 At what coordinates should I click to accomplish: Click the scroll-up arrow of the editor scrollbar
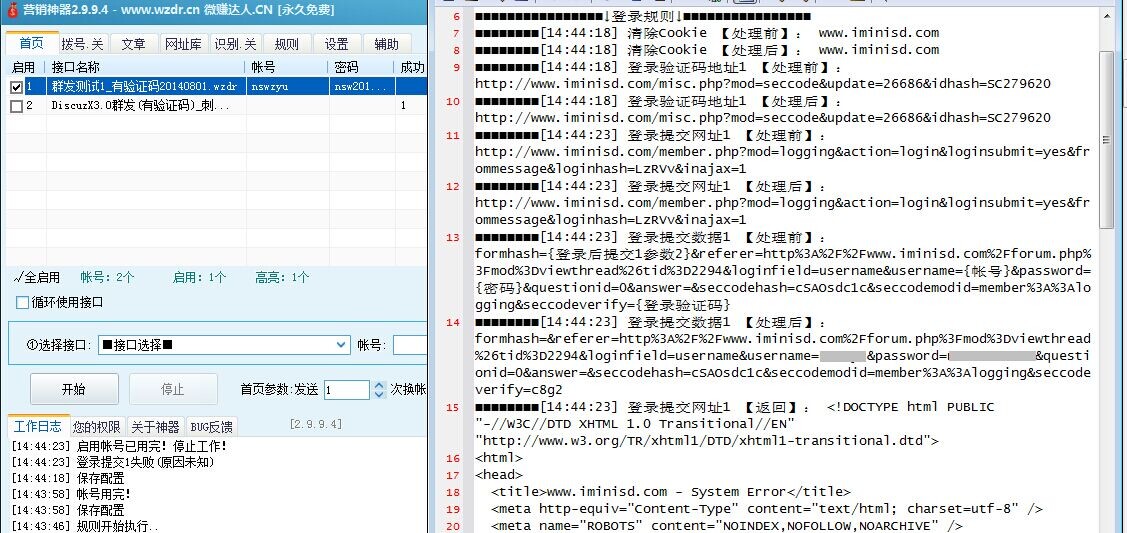click(1106, 17)
